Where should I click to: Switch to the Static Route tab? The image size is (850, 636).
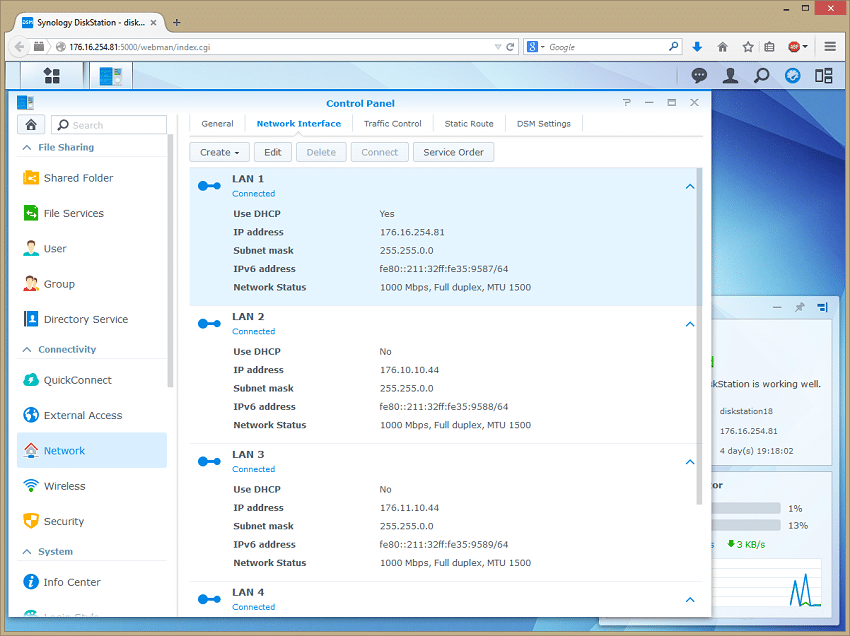(469, 124)
